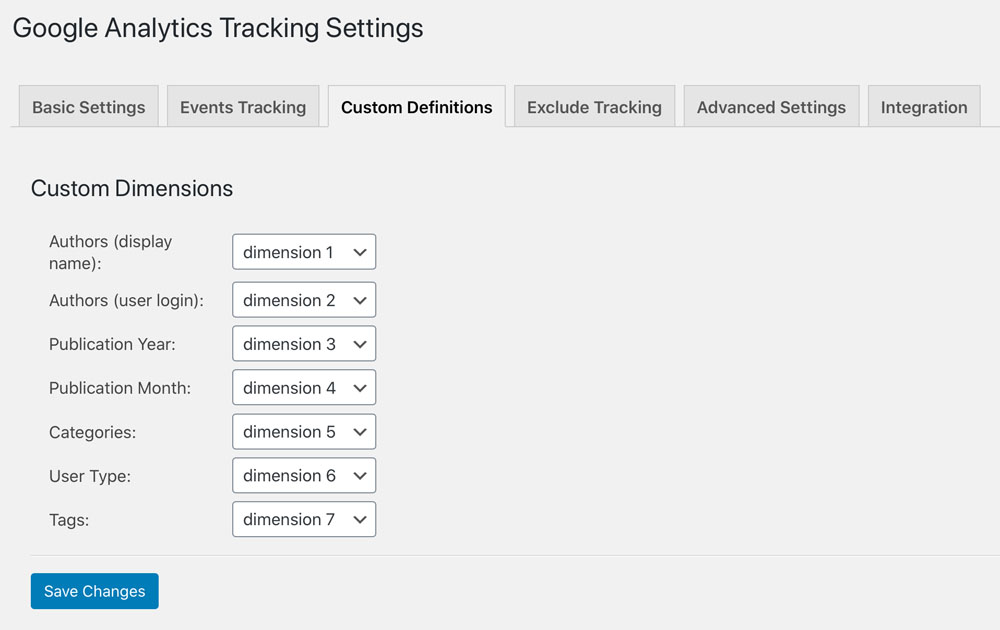Click the chevron arrow beside dimension 5

click(x=360, y=432)
